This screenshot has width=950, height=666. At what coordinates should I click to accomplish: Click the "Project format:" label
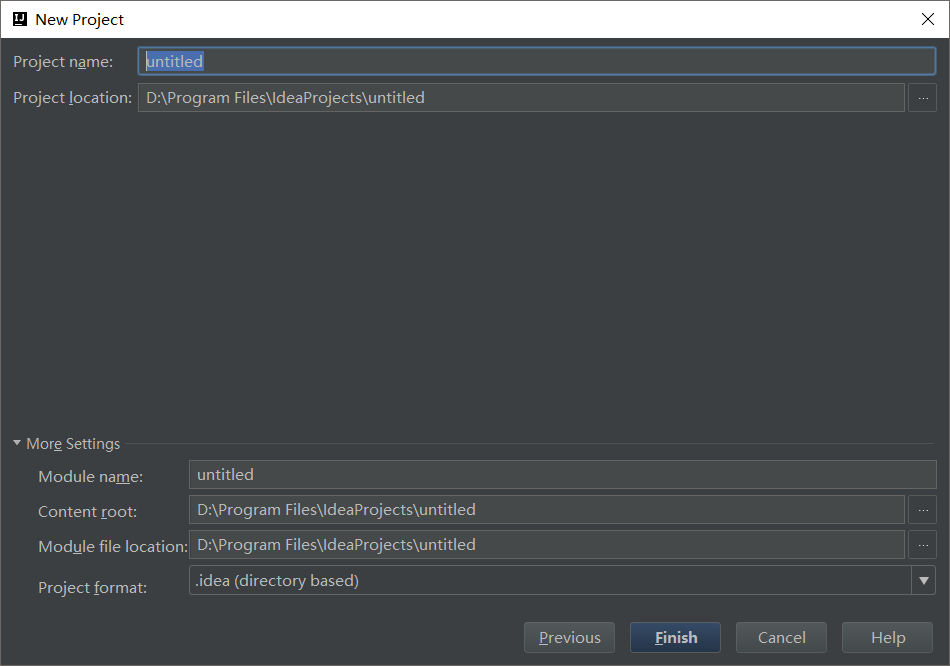tap(92, 587)
